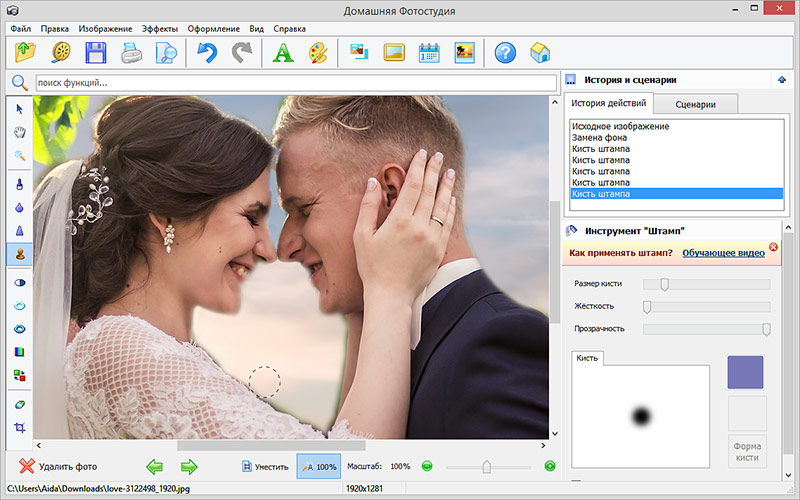This screenshot has height=500, width=800.
Task: Go to next photo with green right arrow
Action: tap(189, 466)
